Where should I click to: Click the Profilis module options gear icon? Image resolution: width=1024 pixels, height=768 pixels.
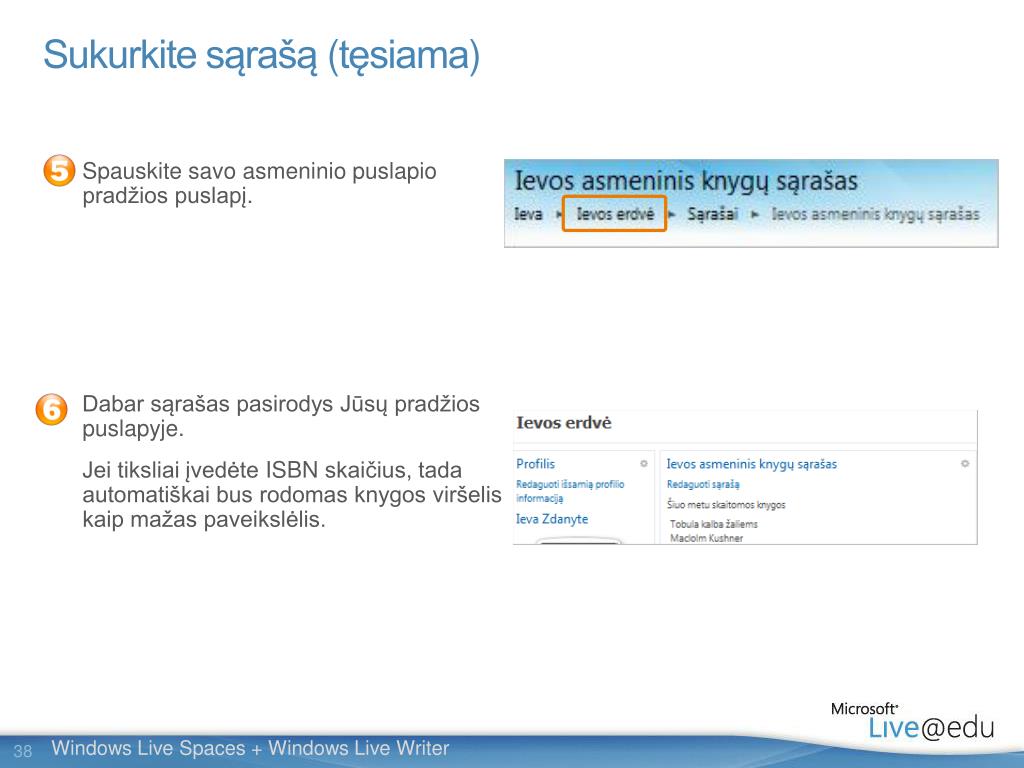pyautogui.click(x=643, y=464)
